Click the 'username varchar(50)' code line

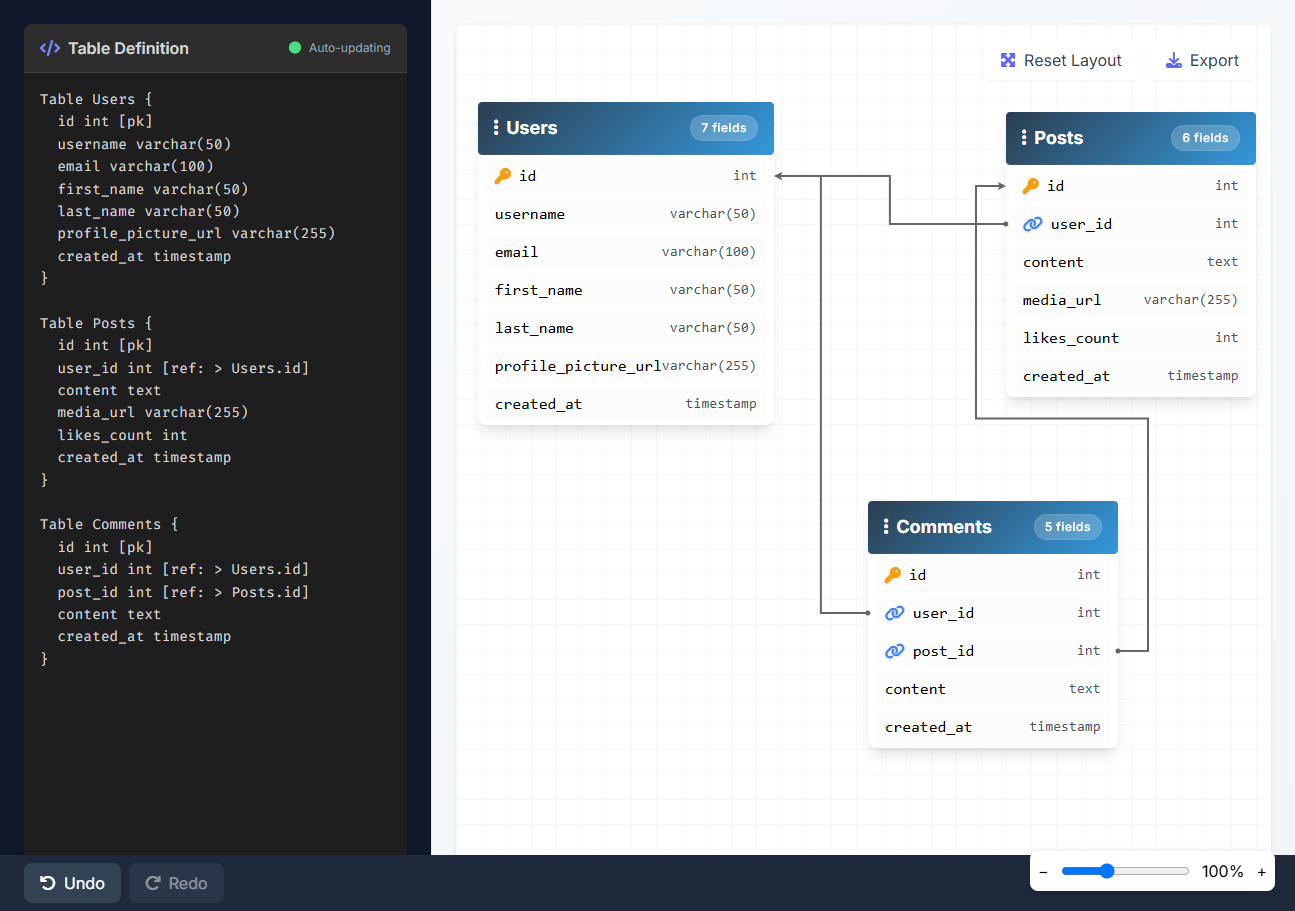coord(145,144)
